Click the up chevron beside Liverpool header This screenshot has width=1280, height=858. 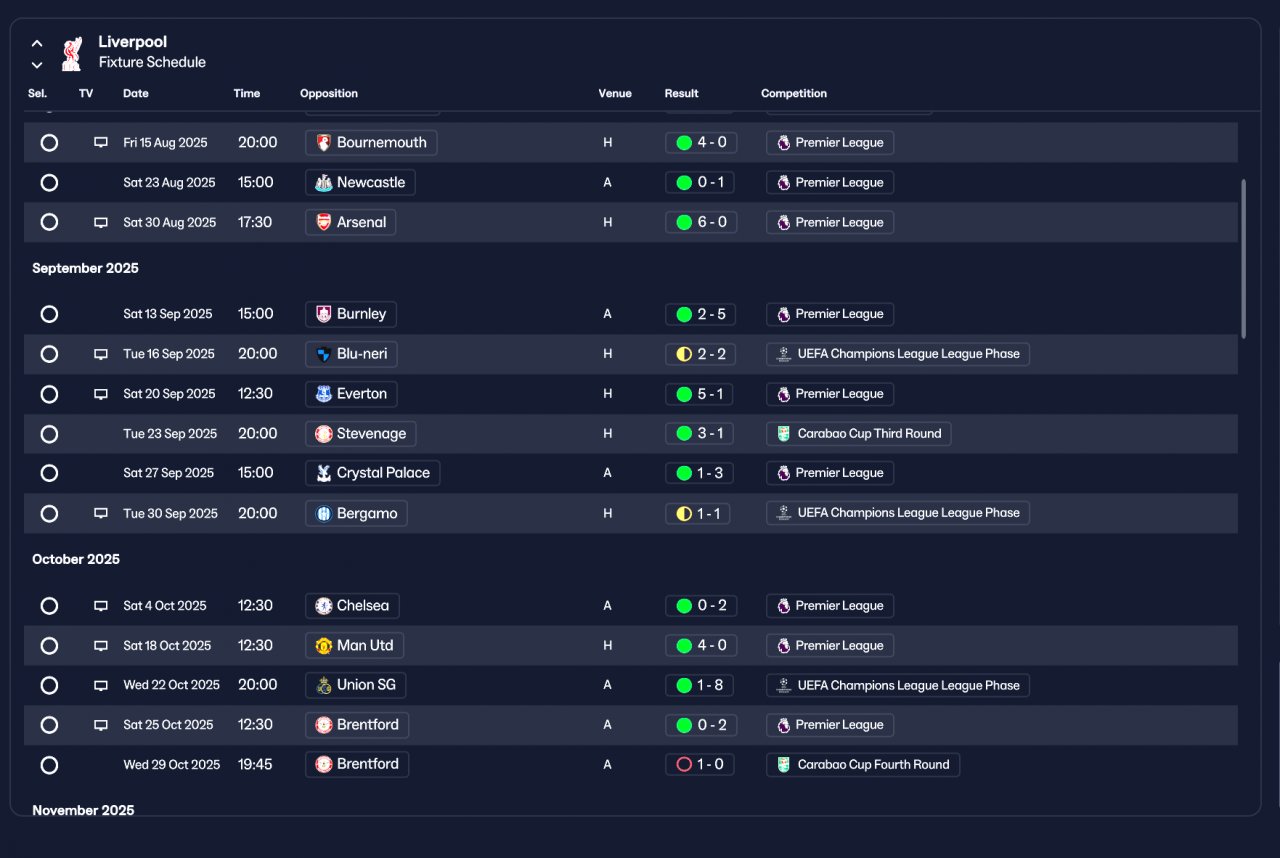pyautogui.click(x=37, y=43)
